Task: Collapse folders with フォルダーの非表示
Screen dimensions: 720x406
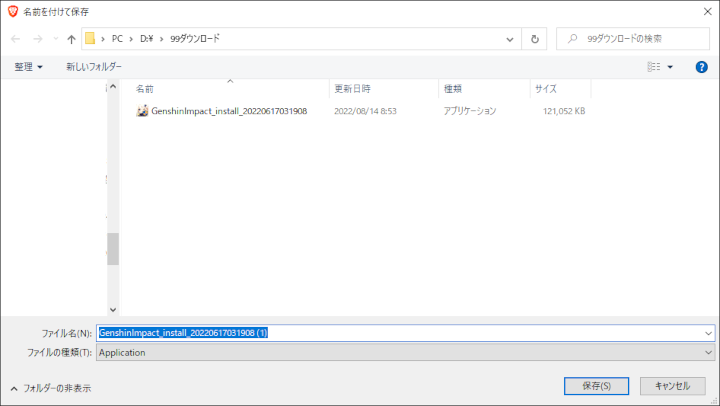Action: pos(51,389)
